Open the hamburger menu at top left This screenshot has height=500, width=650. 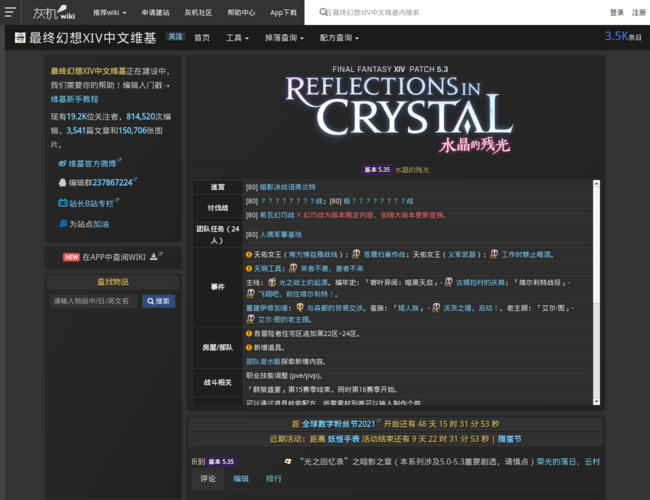(x=11, y=13)
